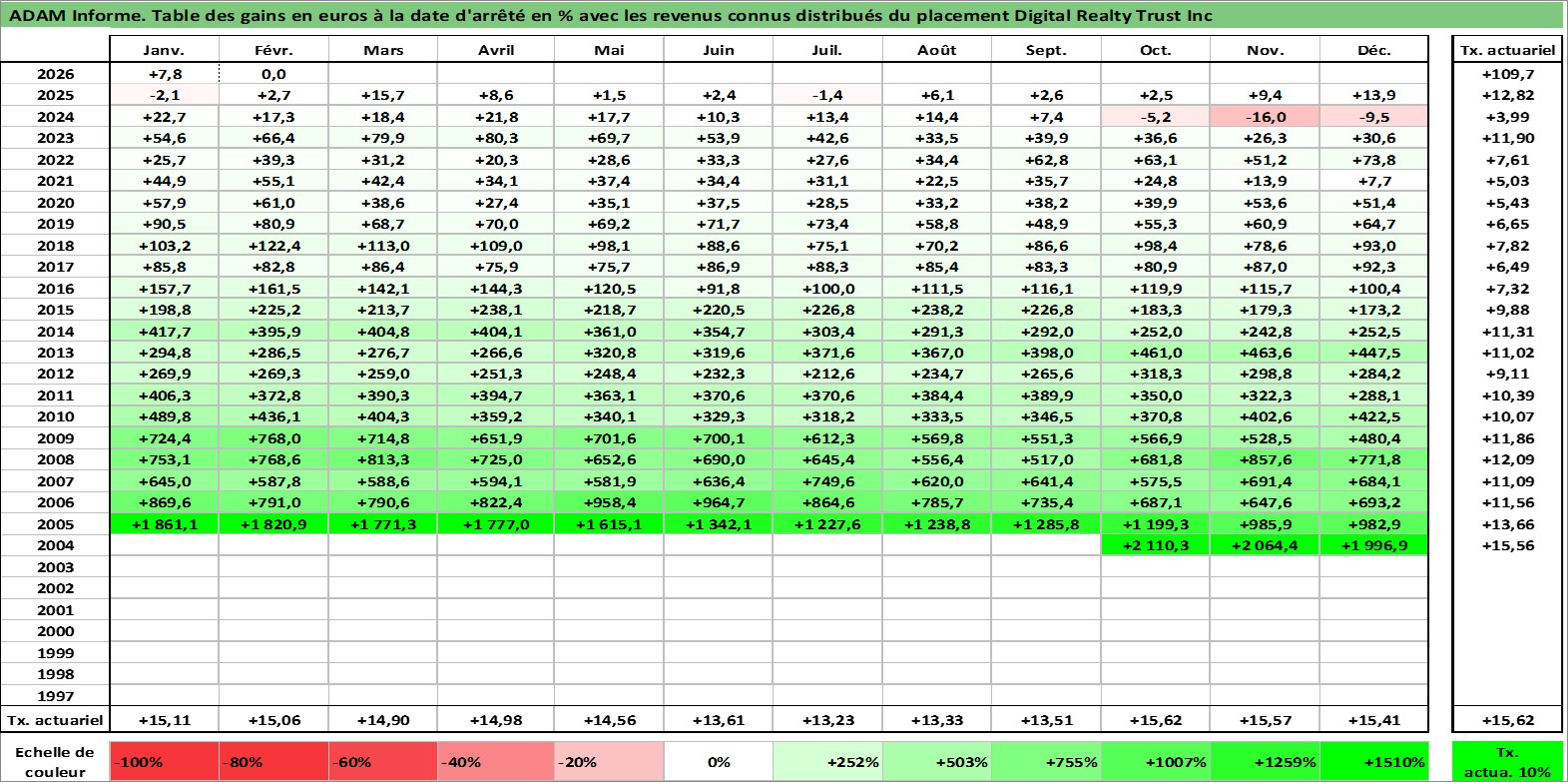Select the Juin column header
This screenshot has width=1568, height=782.
(x=719, y=50)
